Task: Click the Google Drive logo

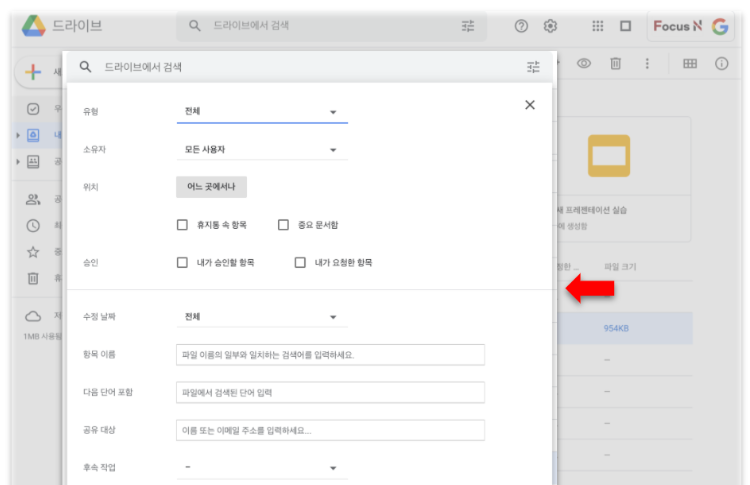Action: tap(33, 26)
